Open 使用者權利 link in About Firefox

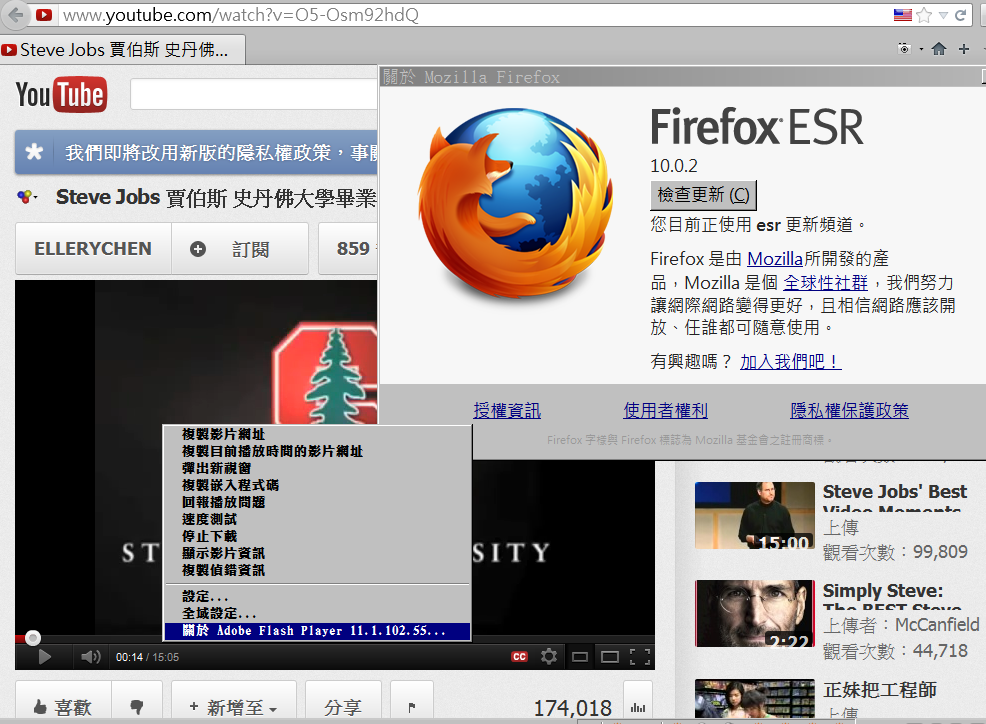click(x=665, y=411)
